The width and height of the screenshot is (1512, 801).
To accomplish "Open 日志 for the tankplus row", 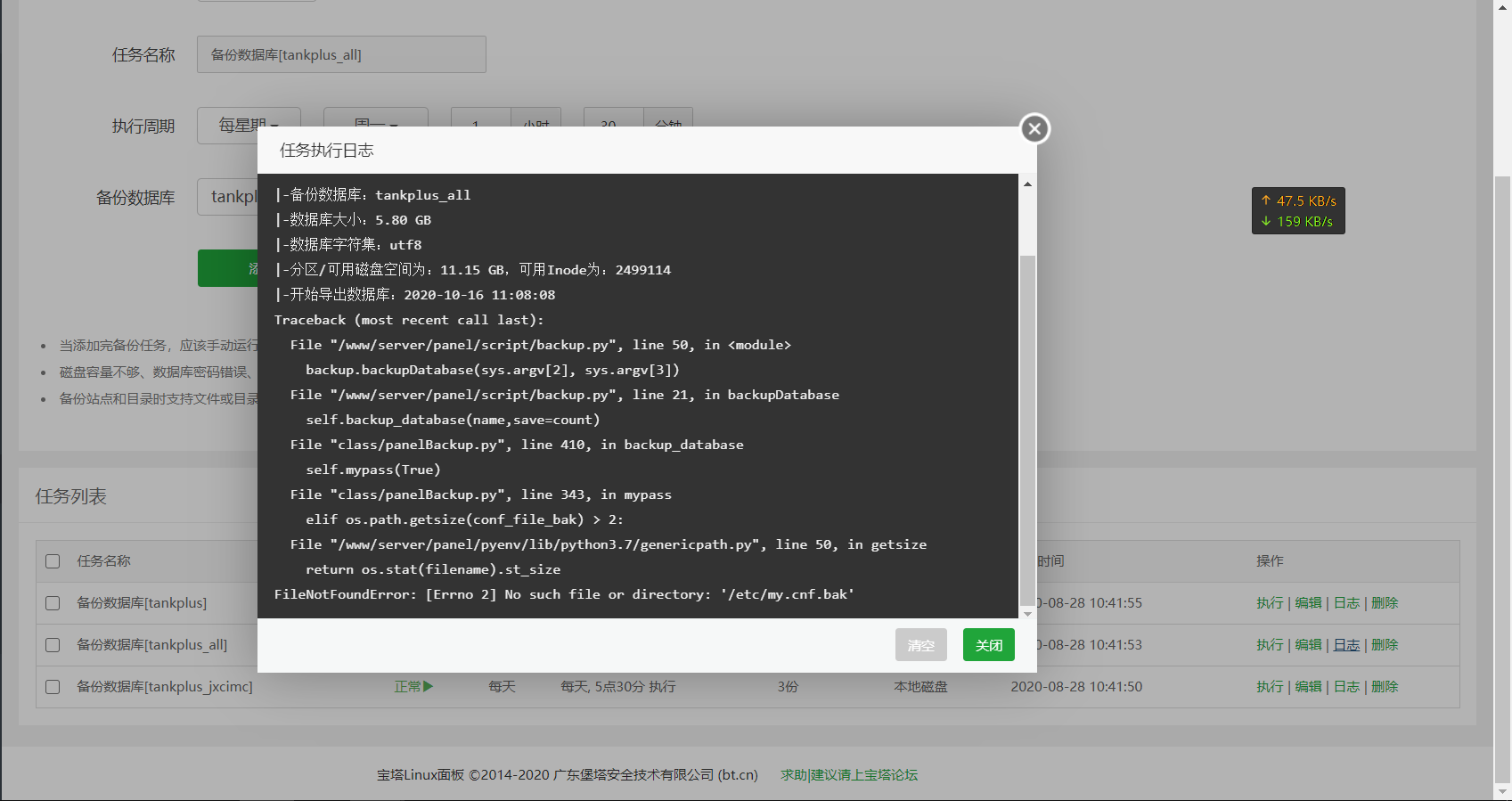I will (x=1346, y=603).
